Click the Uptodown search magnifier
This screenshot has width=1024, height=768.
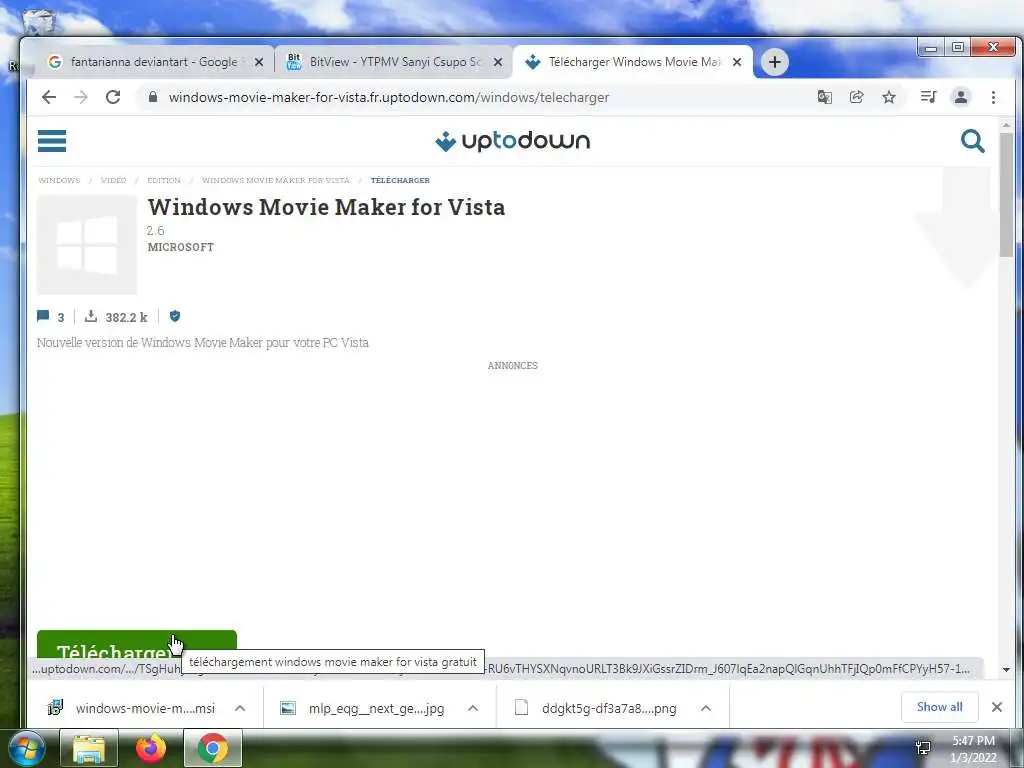pos(972,140)
